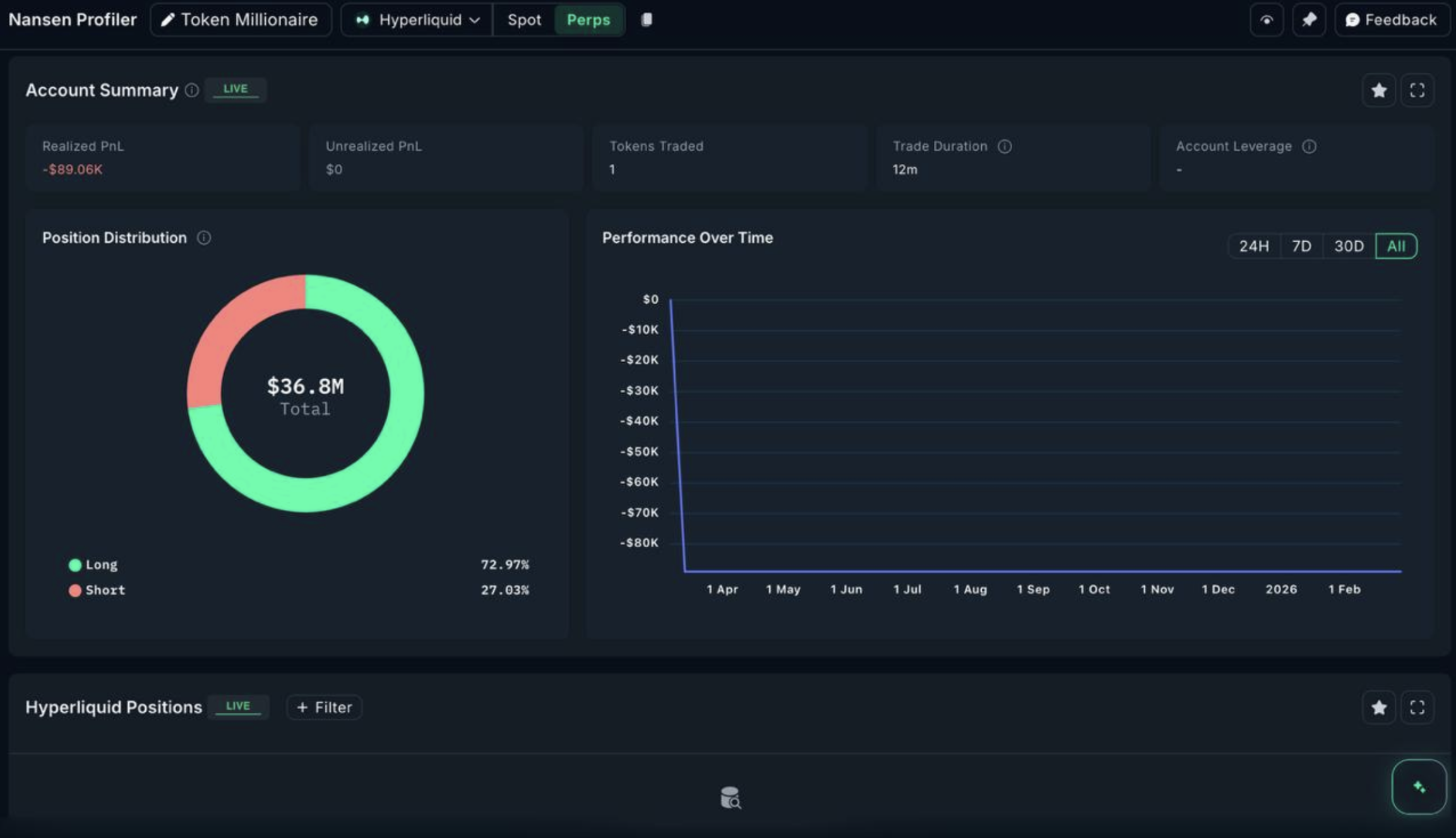Screen dimensions: 1456x838
Task: Click the Trade Duration info icon
Action: pos(1005,146)
